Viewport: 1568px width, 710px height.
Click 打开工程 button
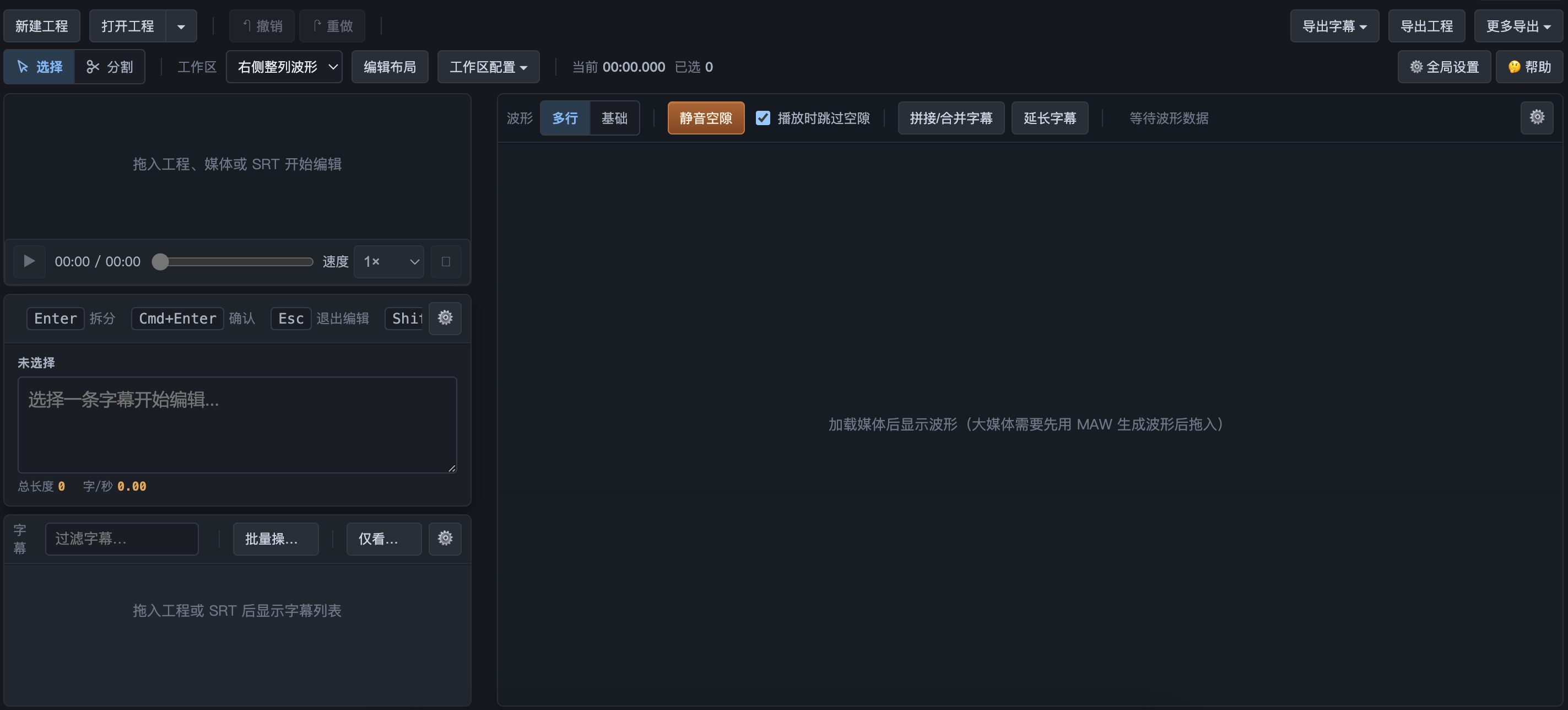128,26
